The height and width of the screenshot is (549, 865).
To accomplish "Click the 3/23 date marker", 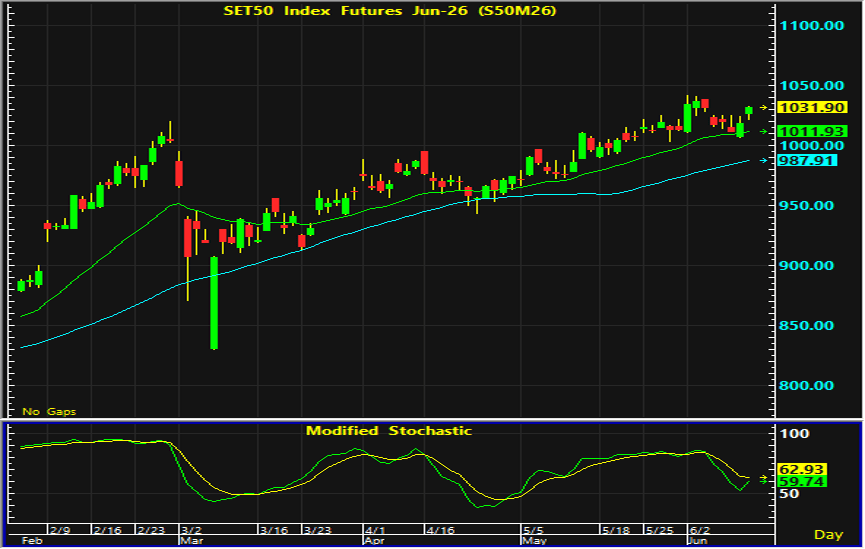I will tap(318, 530).
